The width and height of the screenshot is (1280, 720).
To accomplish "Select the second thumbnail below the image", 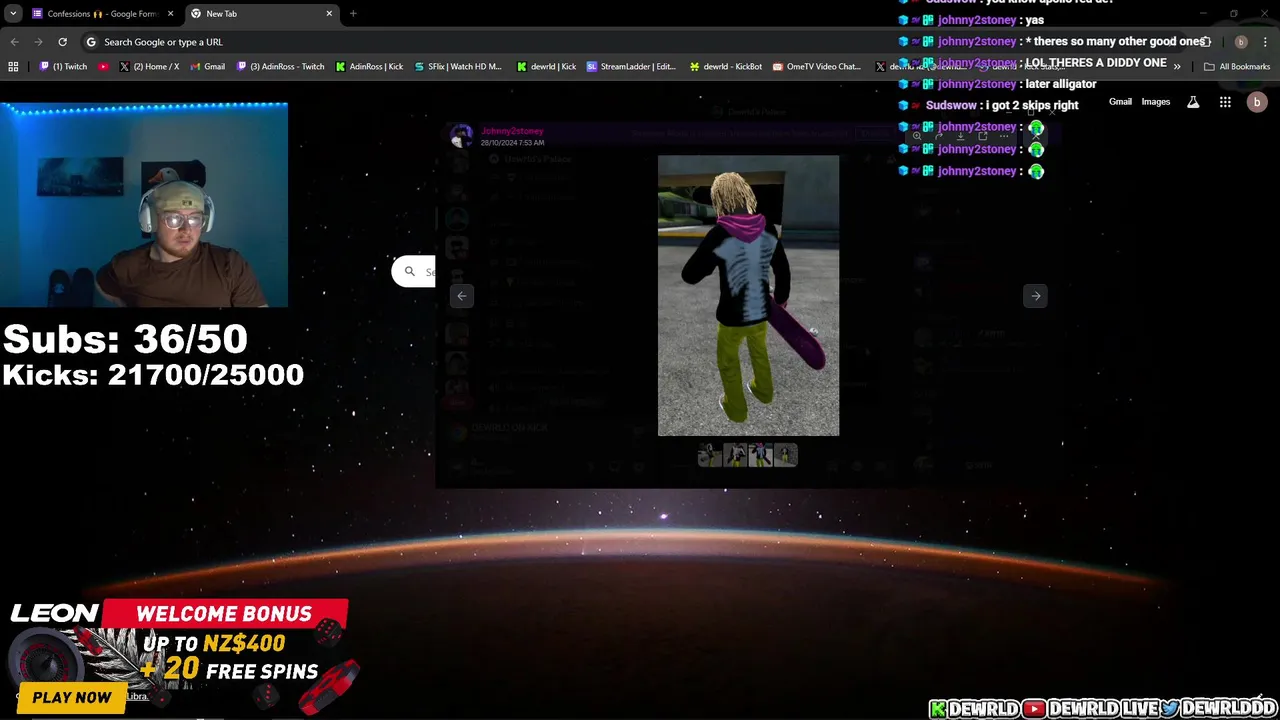I will [735, 455].
